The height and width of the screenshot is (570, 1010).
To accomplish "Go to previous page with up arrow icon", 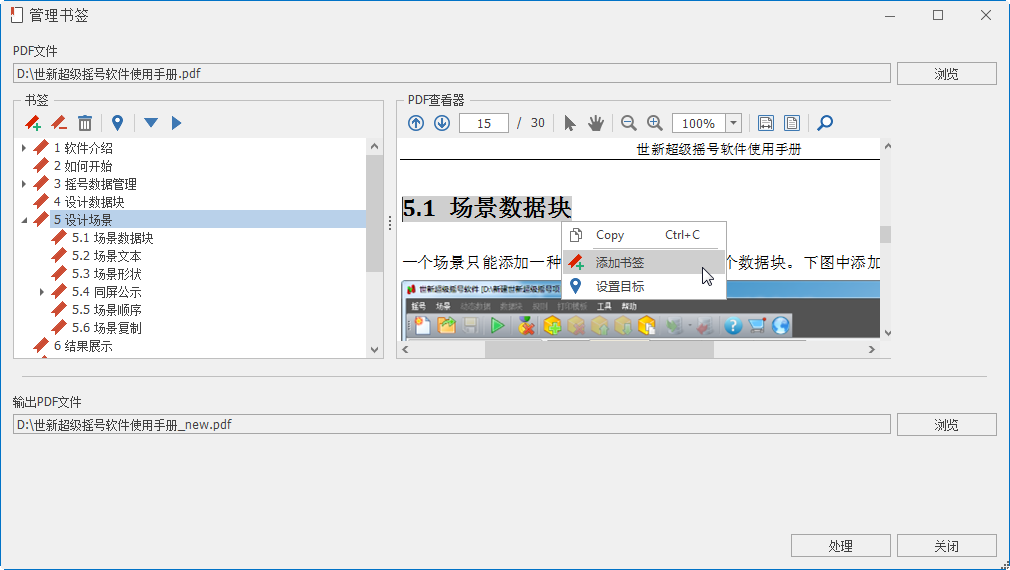I will [416, 123].
